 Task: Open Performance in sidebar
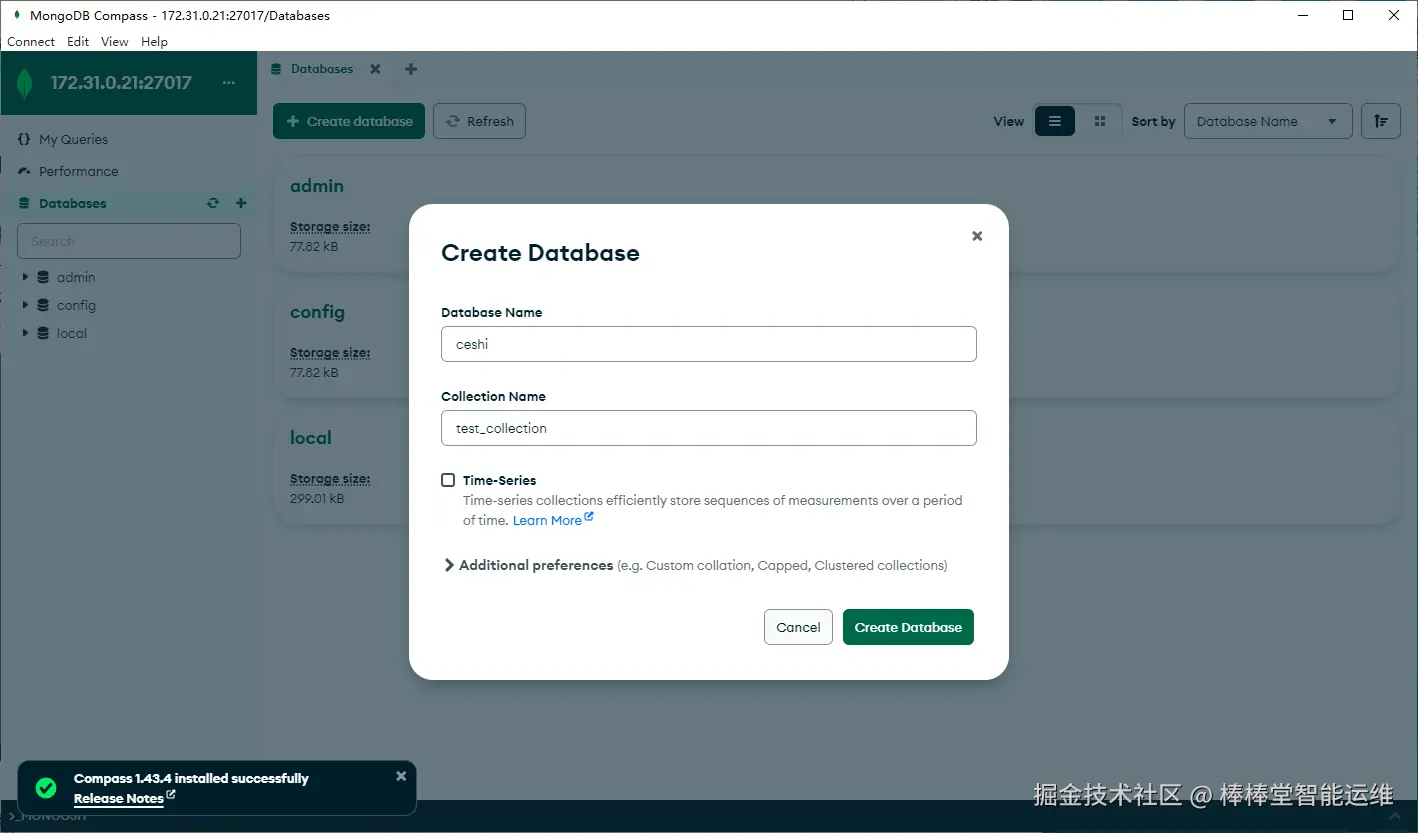pos(78,171)
